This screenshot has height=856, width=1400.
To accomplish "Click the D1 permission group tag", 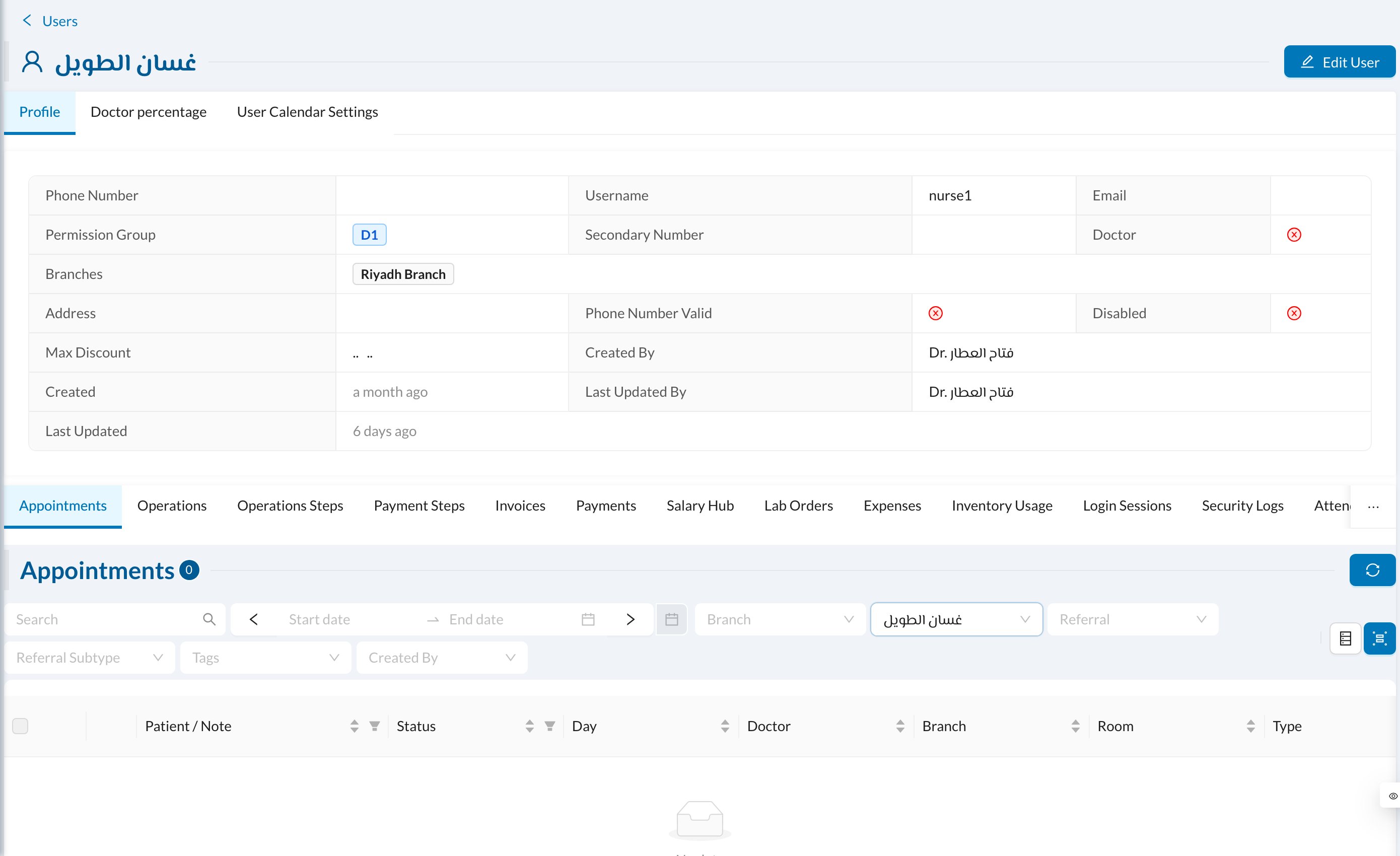I will [369, 235].
